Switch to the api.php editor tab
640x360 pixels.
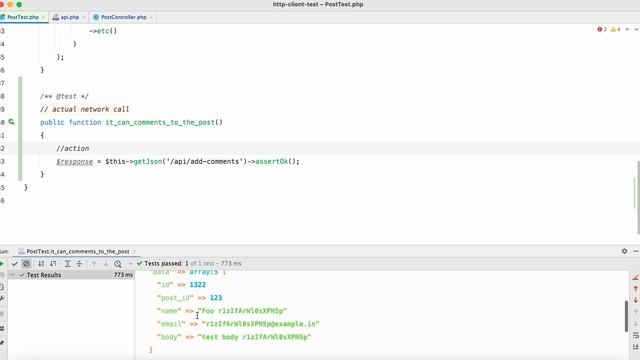69,17
